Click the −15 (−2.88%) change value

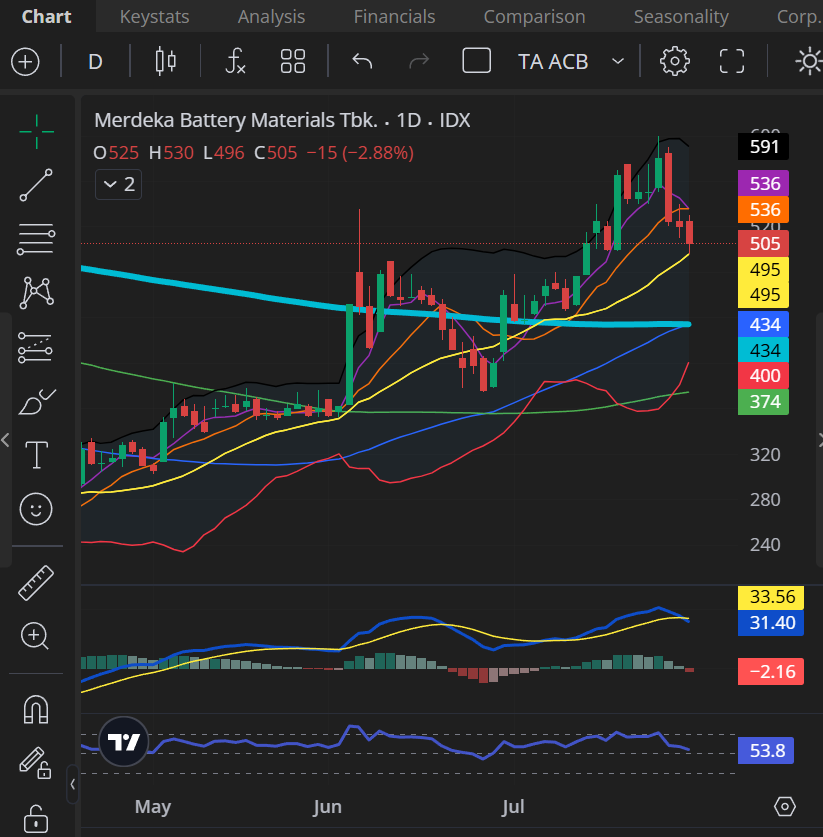[x=360, y=153]
